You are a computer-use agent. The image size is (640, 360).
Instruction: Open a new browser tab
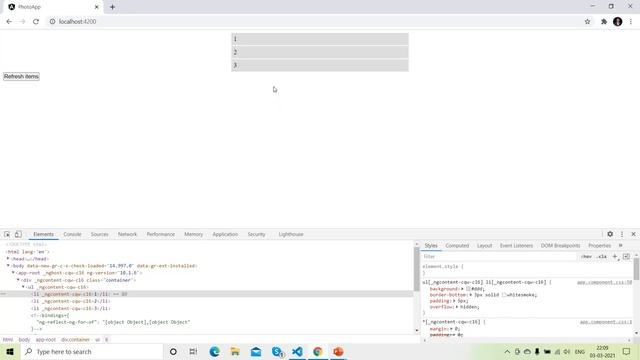click(x=112, y=7)
